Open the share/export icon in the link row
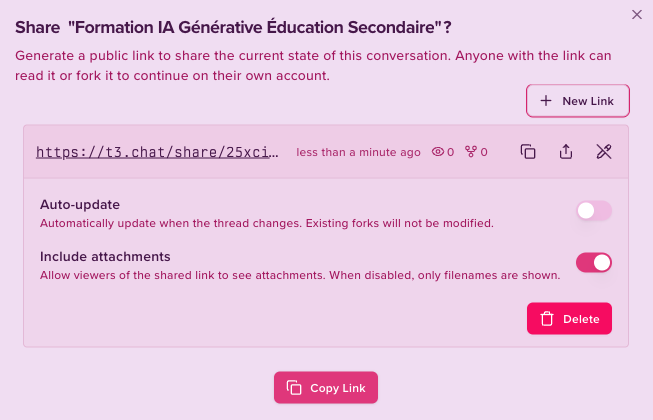 (566, 152)
